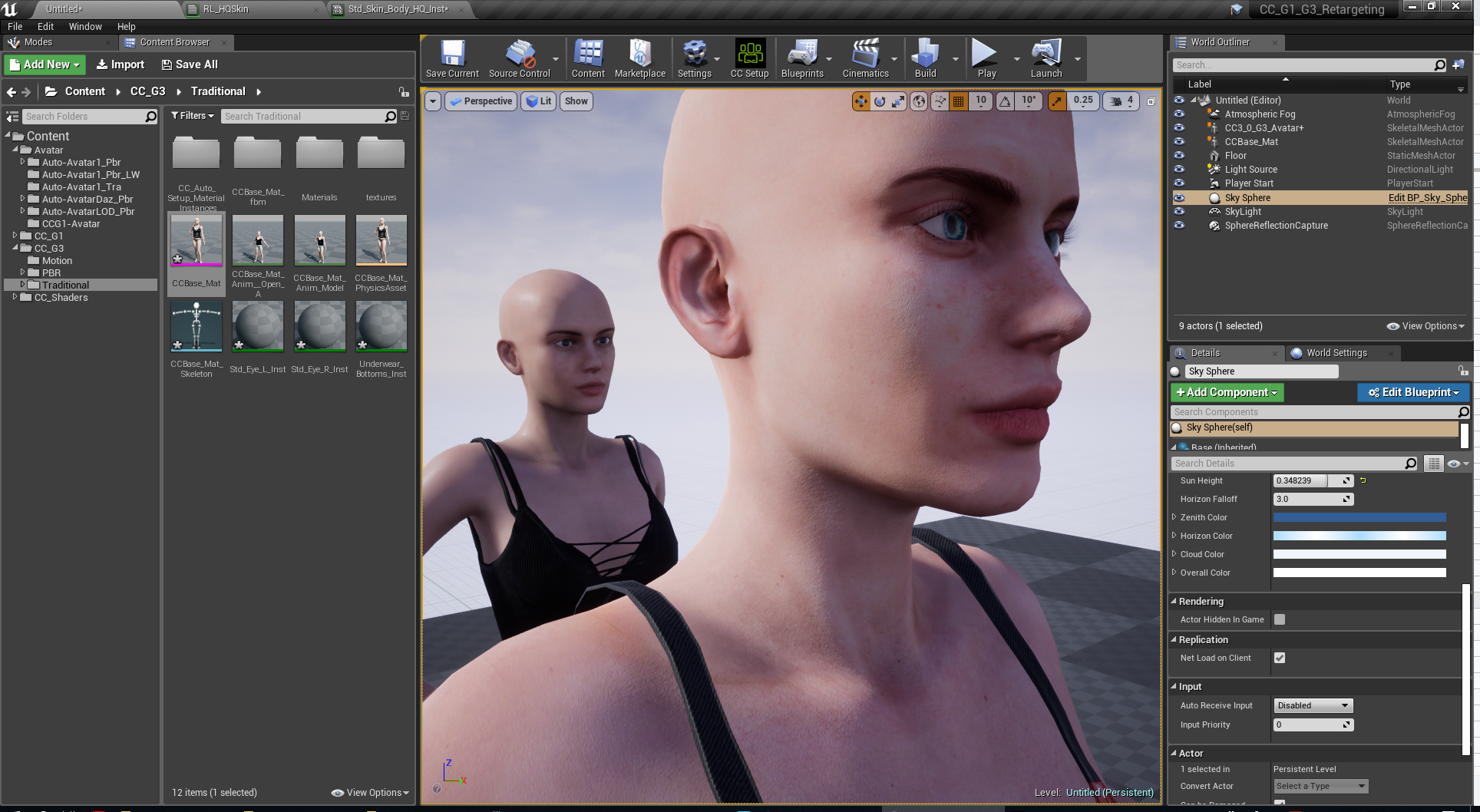Screen dimensions: 1480x812
Task: Click the Save All button
Action: tap(190, 64)
